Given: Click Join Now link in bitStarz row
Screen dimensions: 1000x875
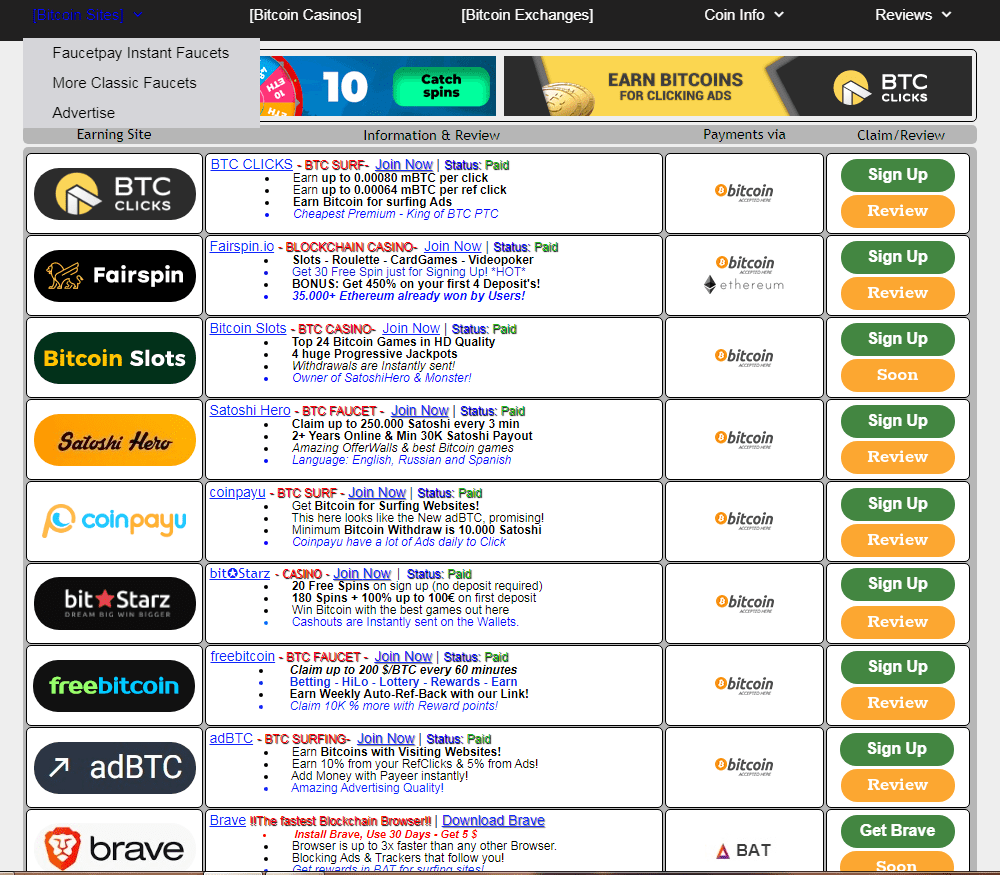Looking at the screenshot, I should pyautogui.click(x=362, y=574).
